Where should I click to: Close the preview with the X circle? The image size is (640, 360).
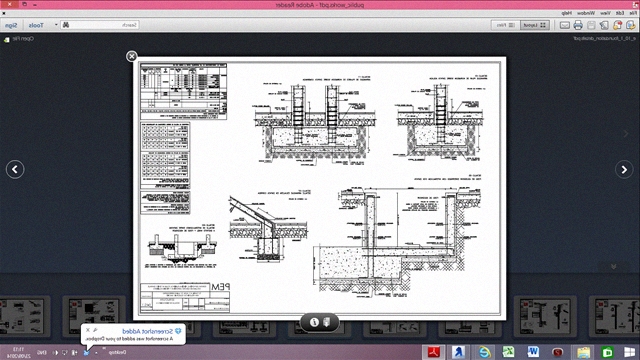click(131, 56)
